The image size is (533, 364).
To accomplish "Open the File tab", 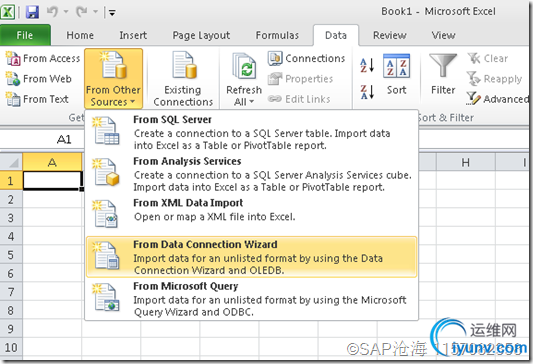I will click(25, 35).
